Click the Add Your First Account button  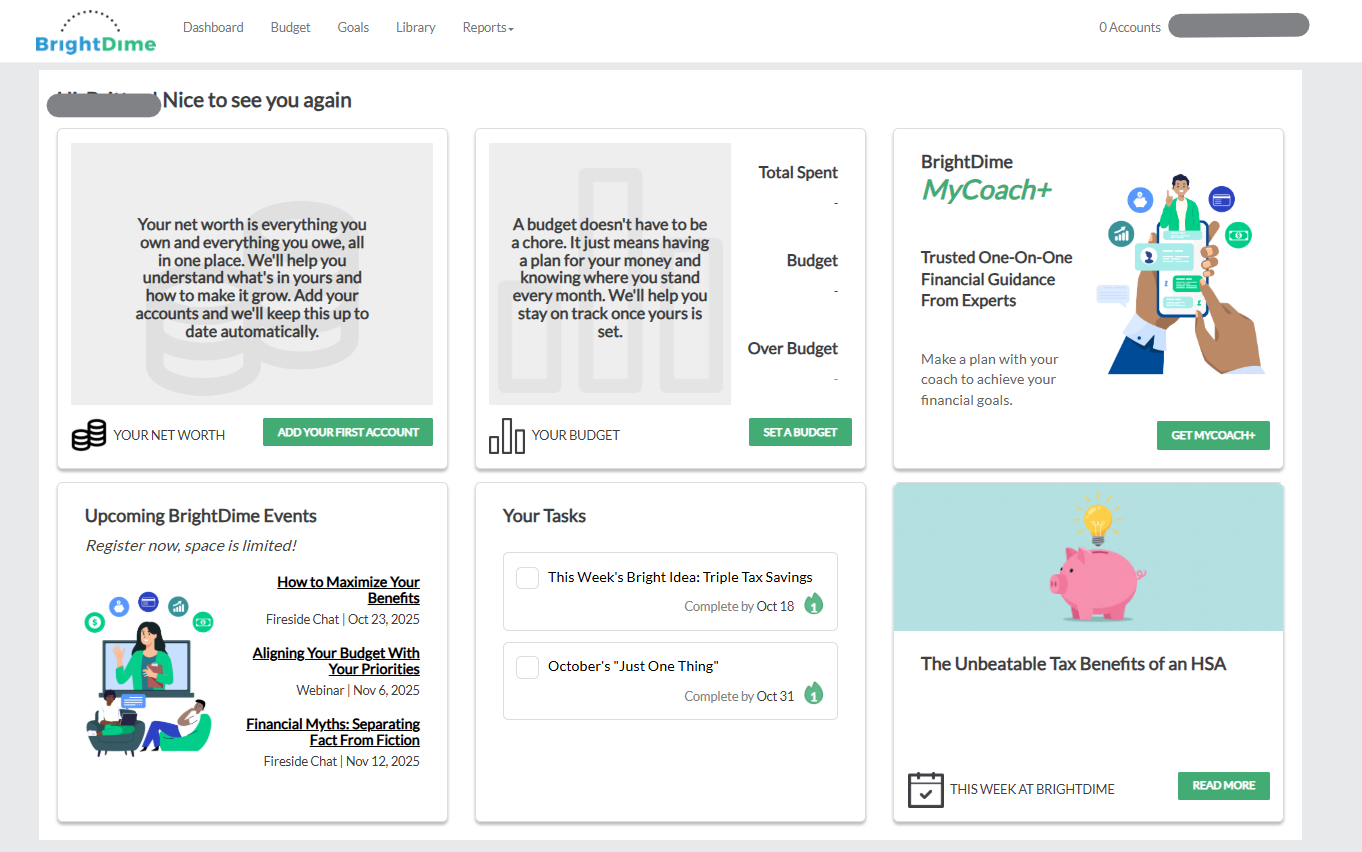(347, 432)
